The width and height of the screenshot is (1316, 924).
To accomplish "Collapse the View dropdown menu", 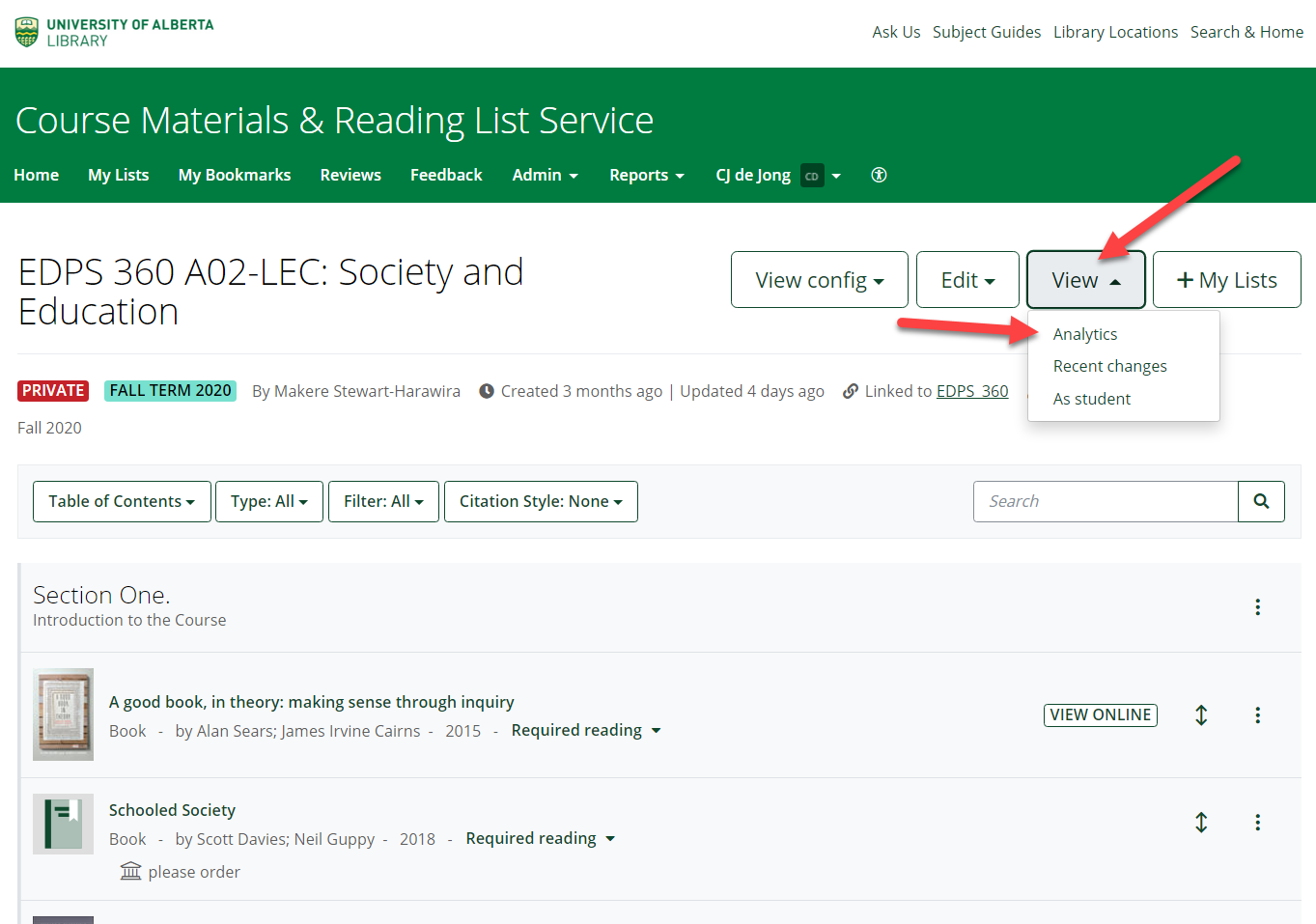I will tap(1086, 280).
